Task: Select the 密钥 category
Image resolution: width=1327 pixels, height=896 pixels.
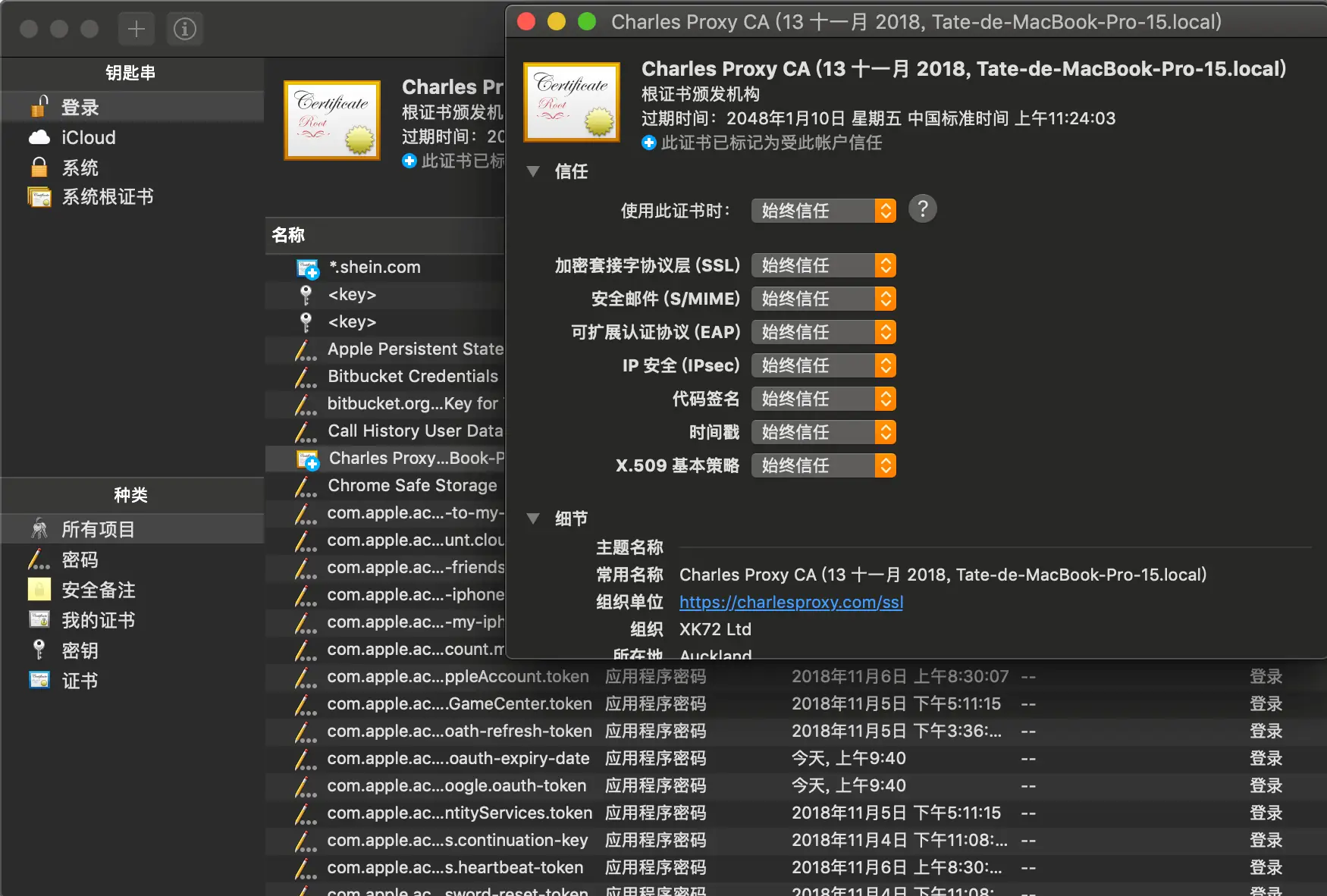Action: click(133, 650)
